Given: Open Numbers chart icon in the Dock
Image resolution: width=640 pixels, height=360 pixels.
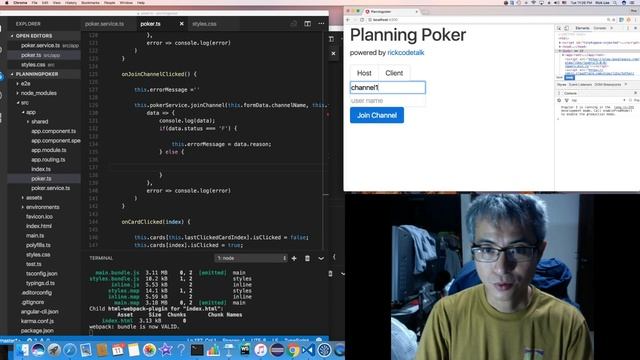Looking at the screenshot, I should click(213, 350).
